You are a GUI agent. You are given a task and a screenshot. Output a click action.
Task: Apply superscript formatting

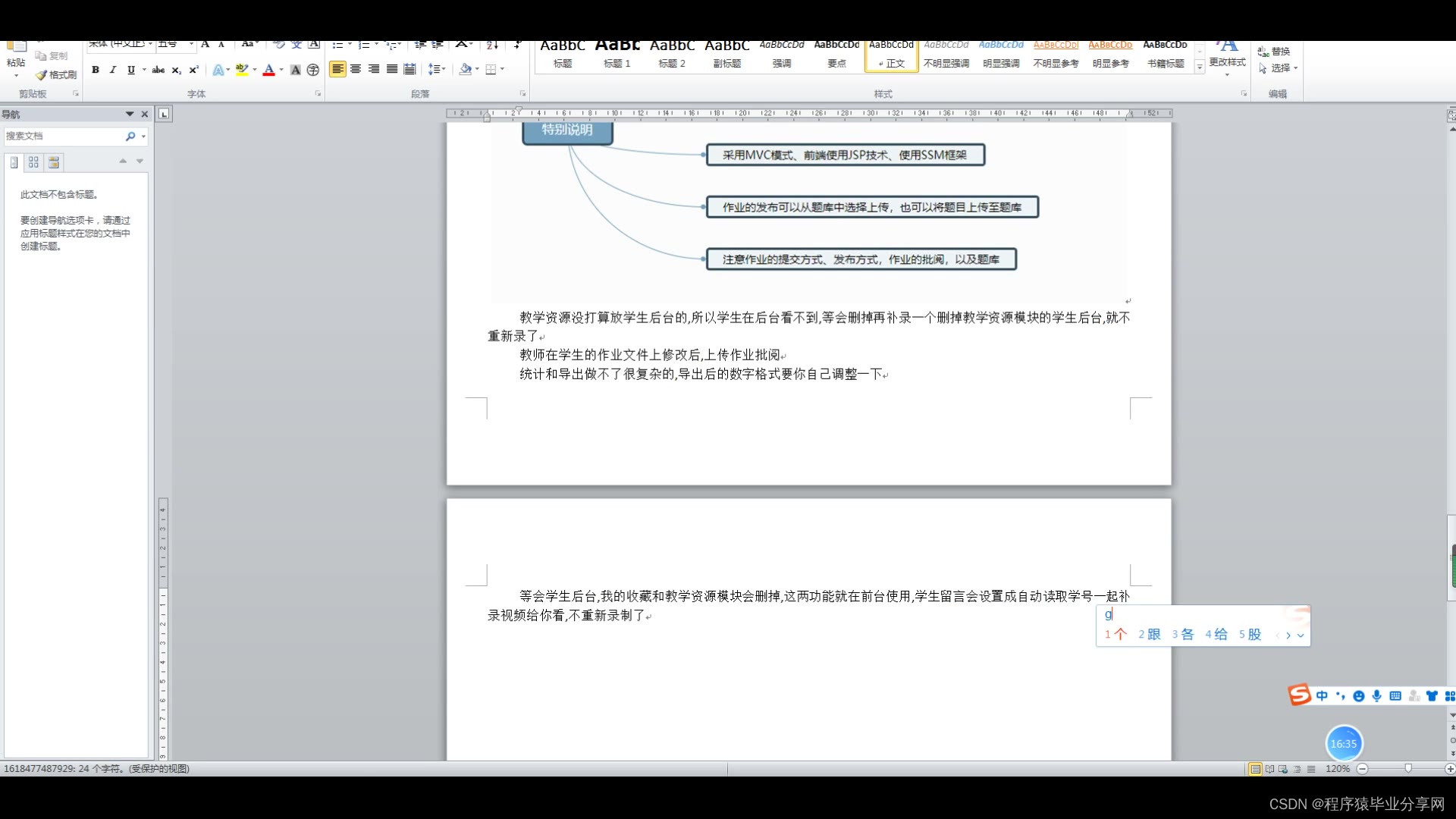194,70
